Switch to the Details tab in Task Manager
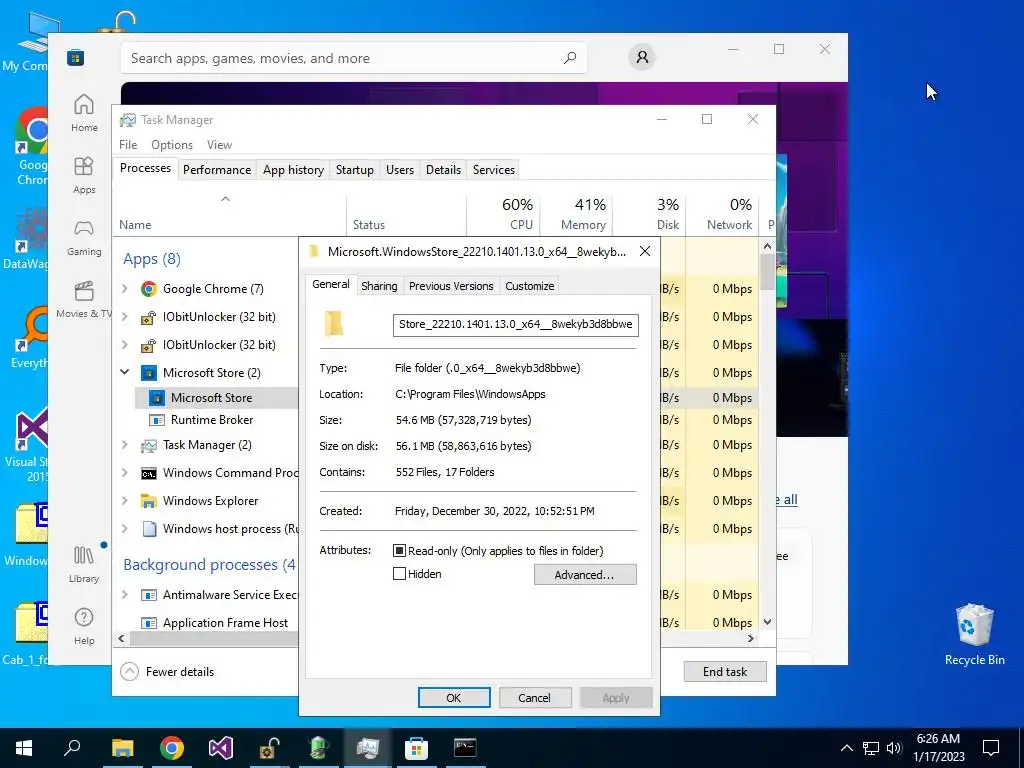The width and height of the screenshot is (1024, 768). pyautogui.click(x=443, y=170)
